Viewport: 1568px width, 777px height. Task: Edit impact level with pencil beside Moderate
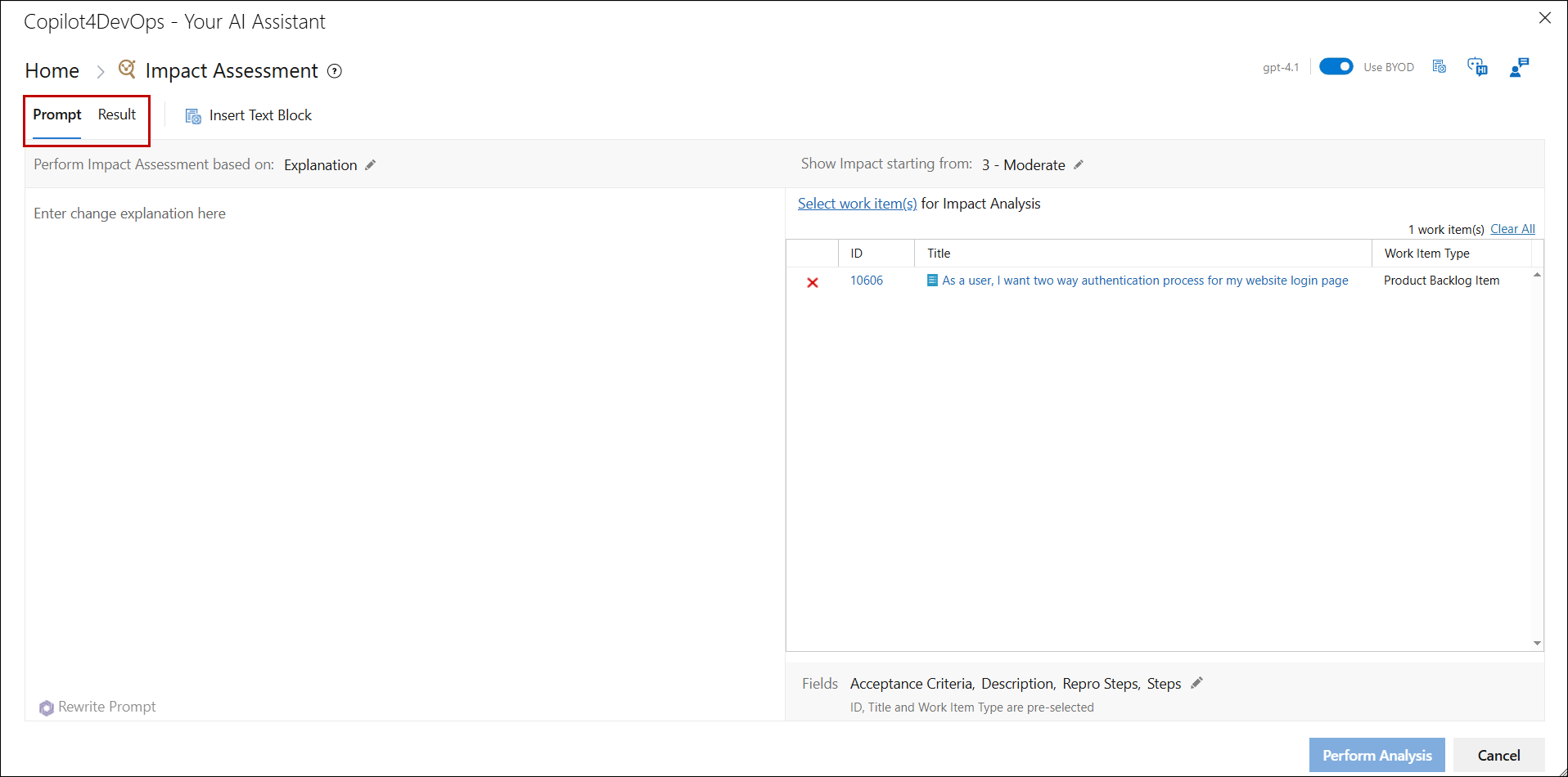click(1079, 165)
